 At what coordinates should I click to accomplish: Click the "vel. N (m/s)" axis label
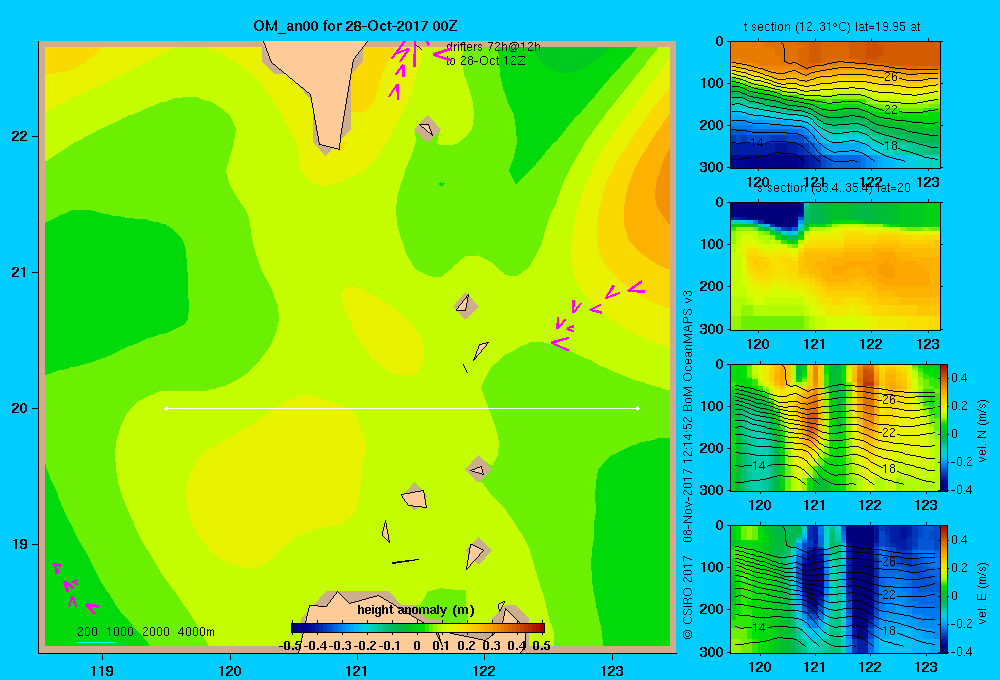pos(982,431)
